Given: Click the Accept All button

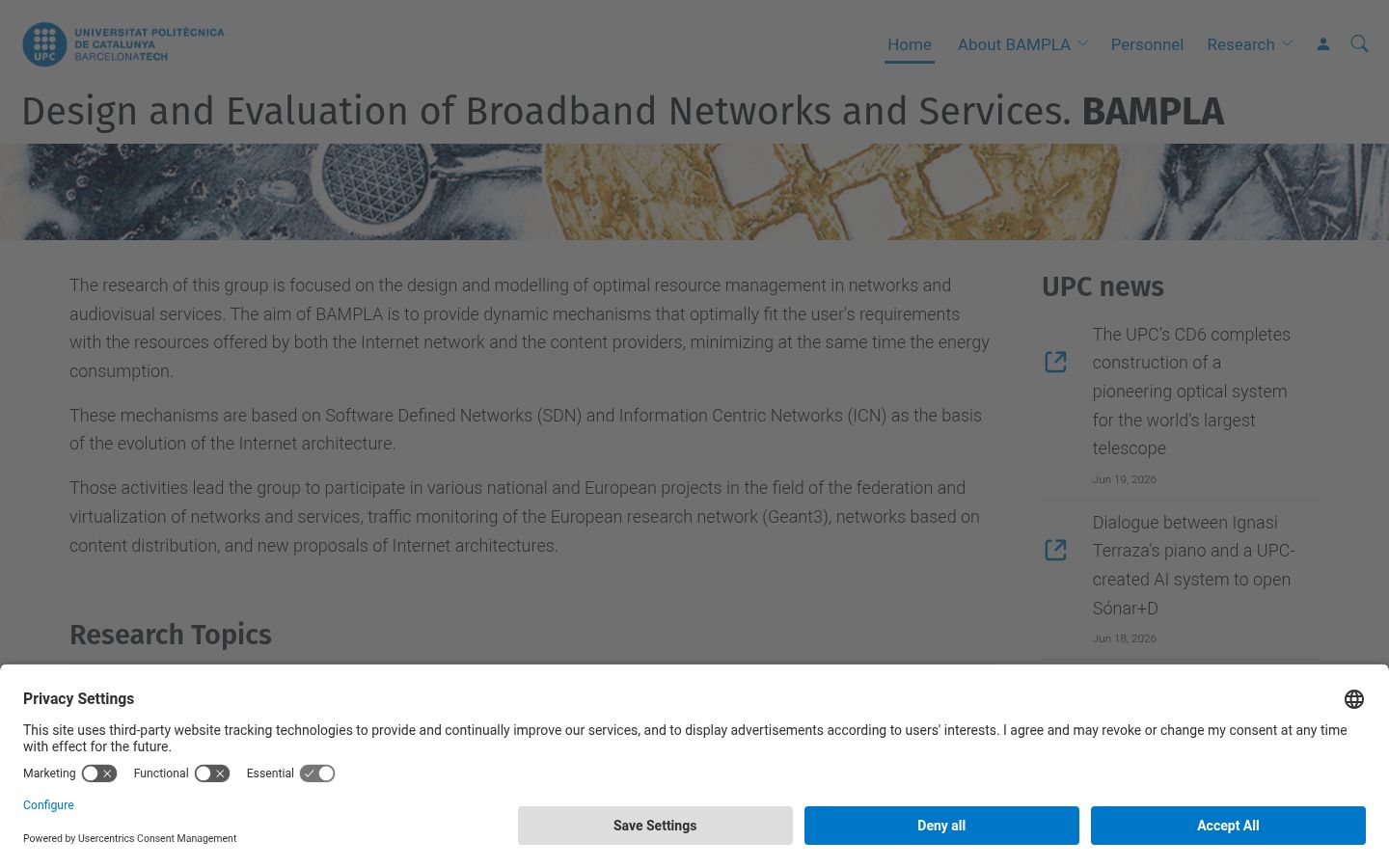Looking at the screenshot, I should [1228, 826].
